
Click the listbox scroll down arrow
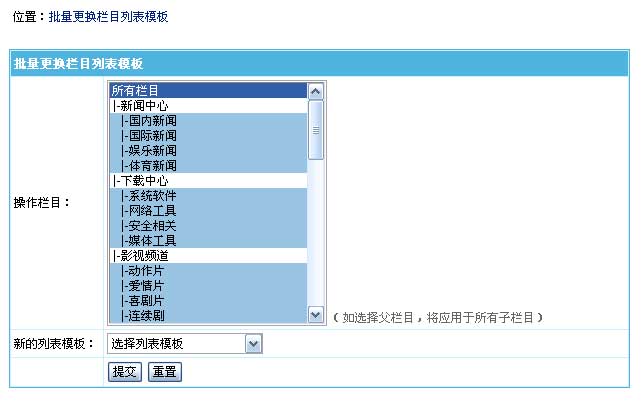point(316,314)
